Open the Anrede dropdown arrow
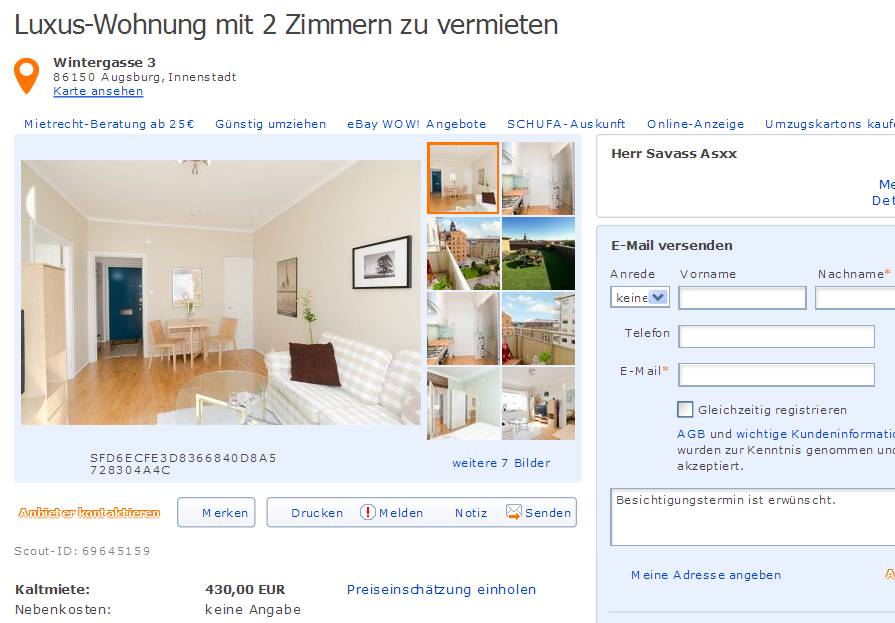The image size is (895, 623). 659,298
